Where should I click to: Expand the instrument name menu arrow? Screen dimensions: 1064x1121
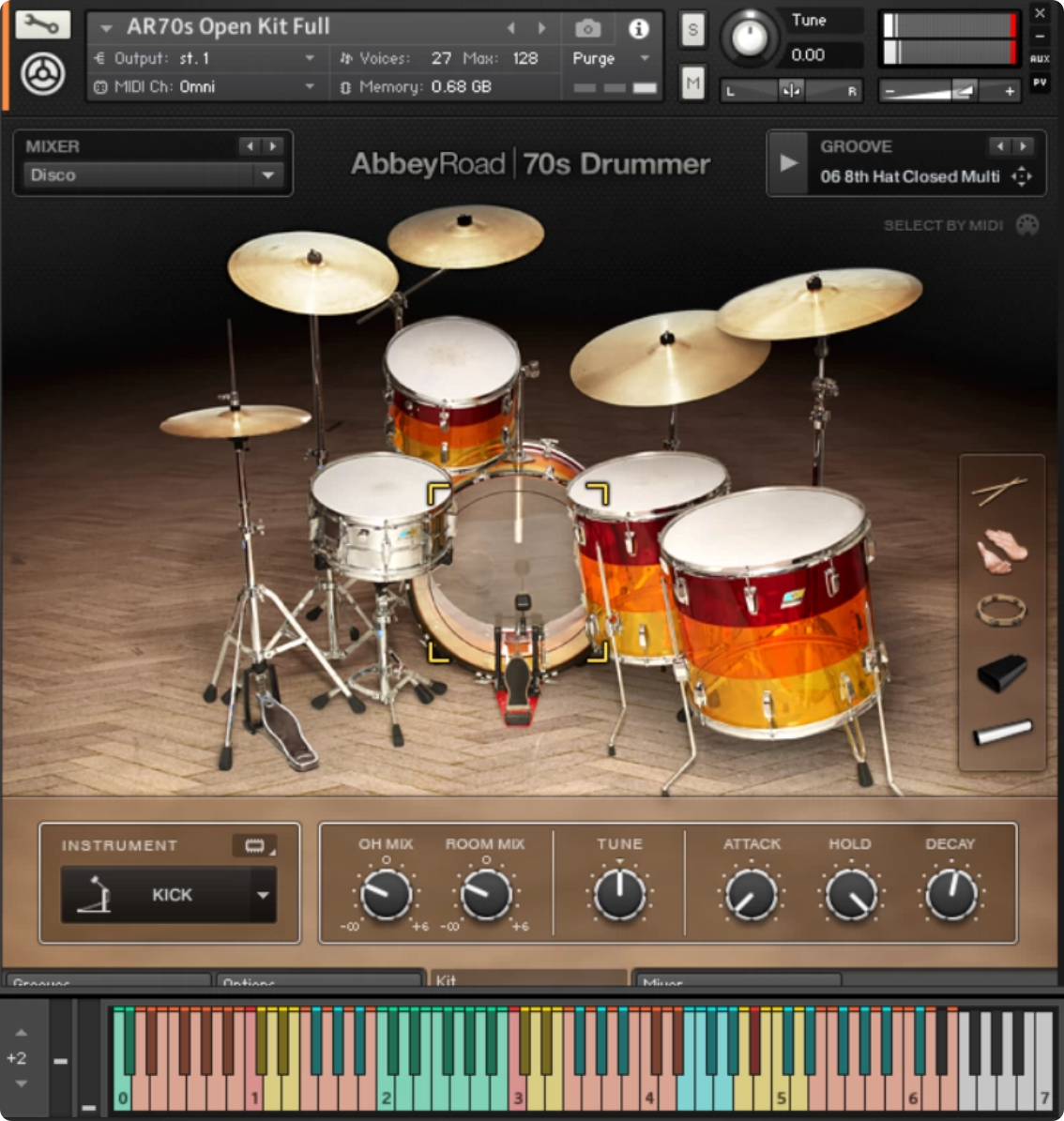107,28
